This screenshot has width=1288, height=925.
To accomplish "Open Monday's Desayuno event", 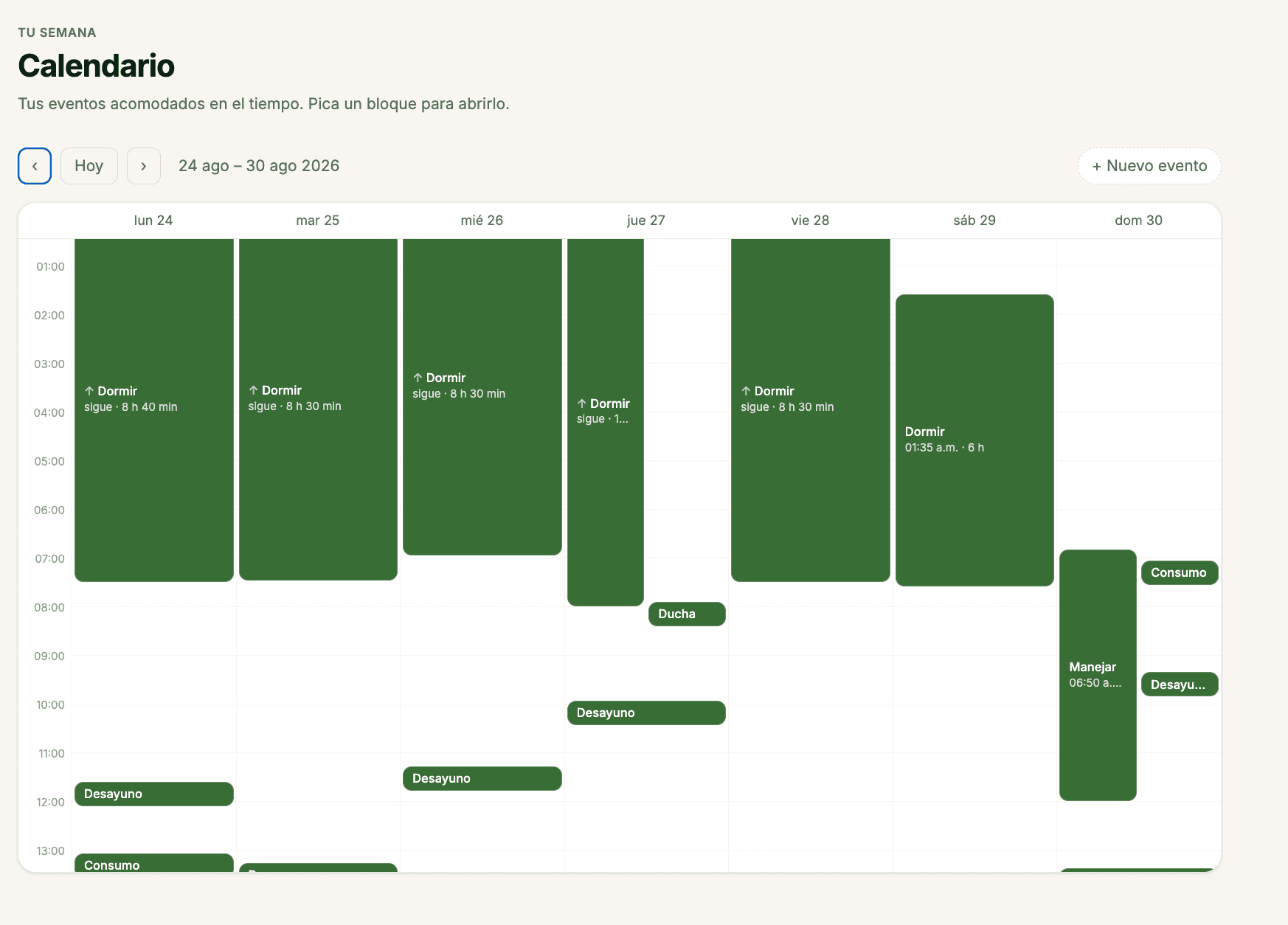I will [154, 794].
